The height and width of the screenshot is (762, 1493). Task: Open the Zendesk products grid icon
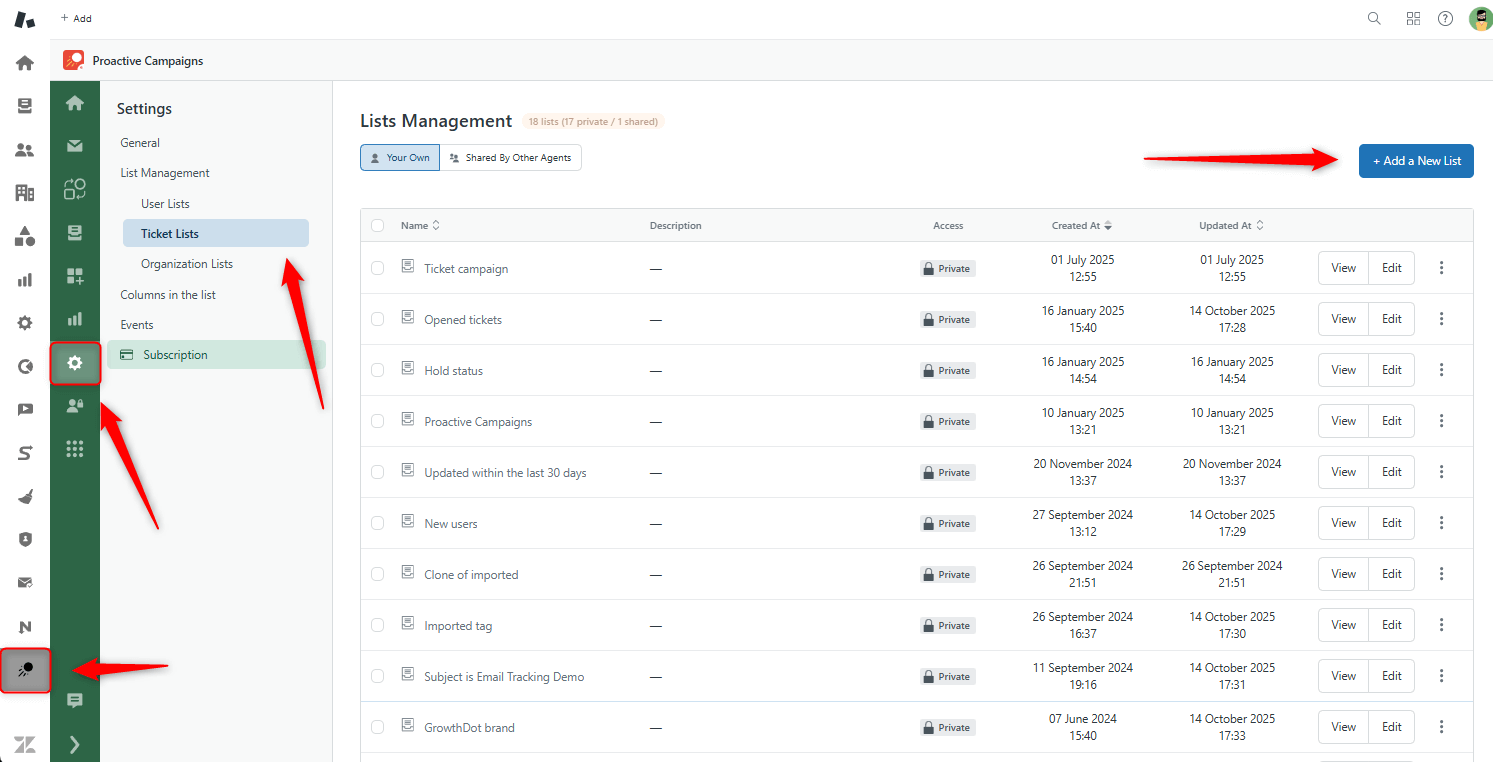(x=1413, y=18)
